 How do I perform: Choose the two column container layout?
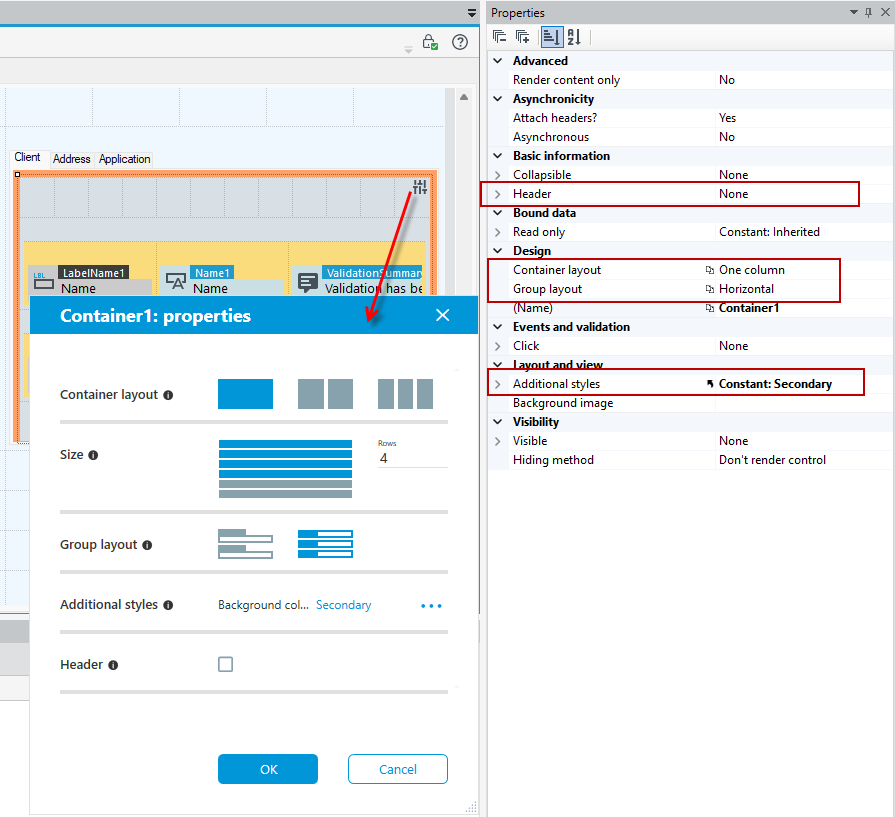(325, 394)
